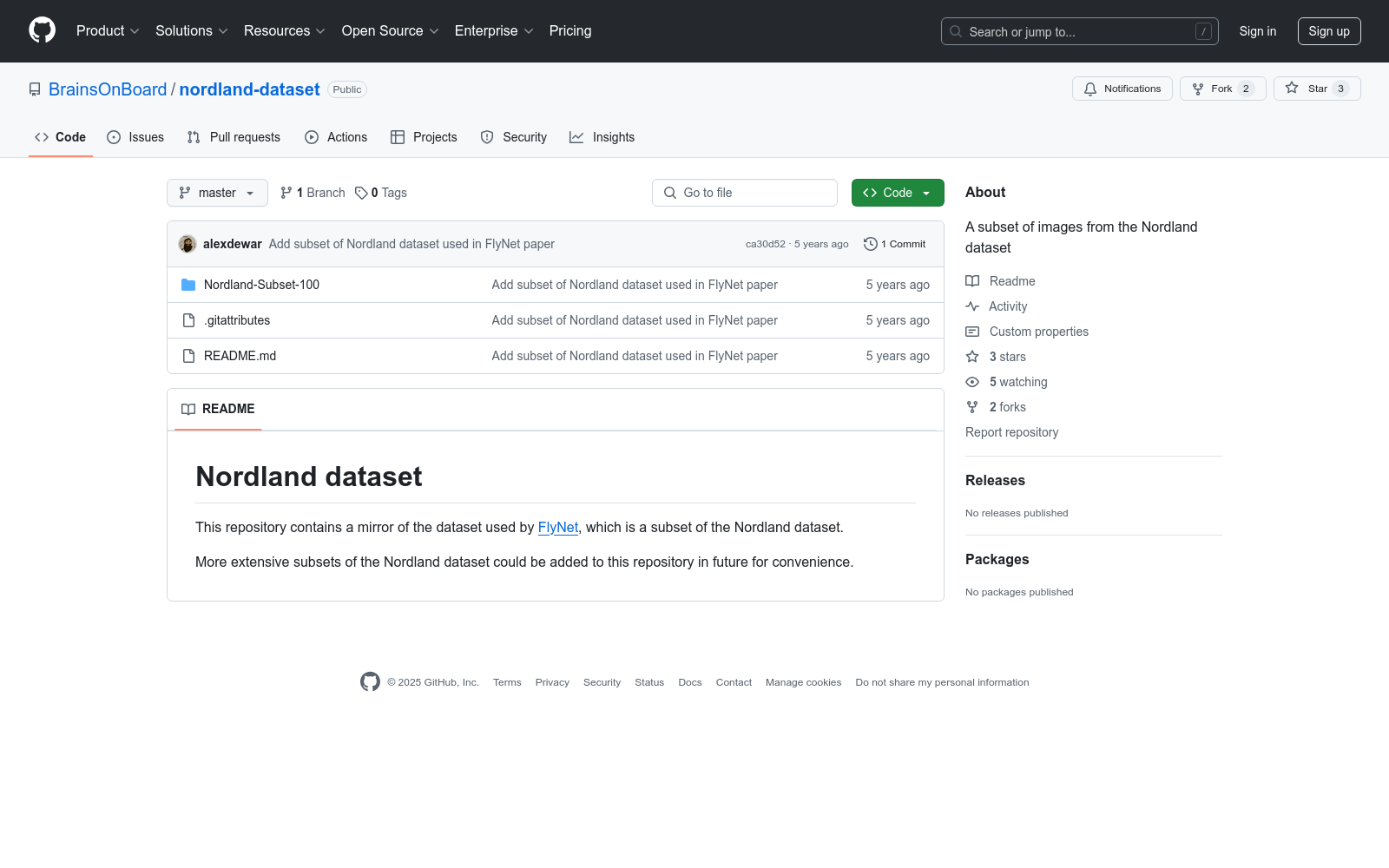Open the Resources dropdown
The height and width of the screenshot is (868, 1389).
pyautogui.click(x=285, y=31)
